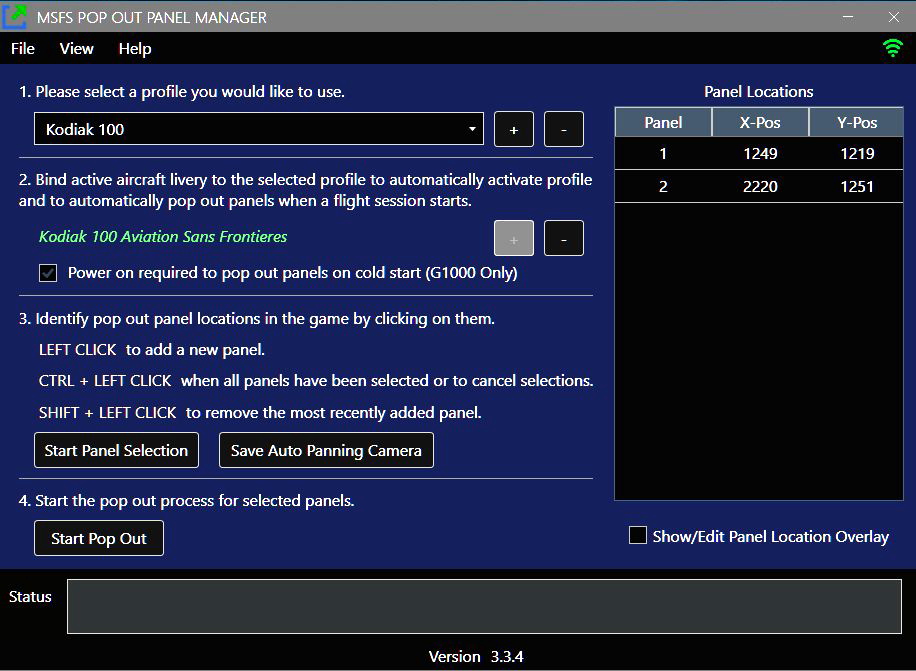Click the MSFS Pop Out Panel Manager logo

15,16
